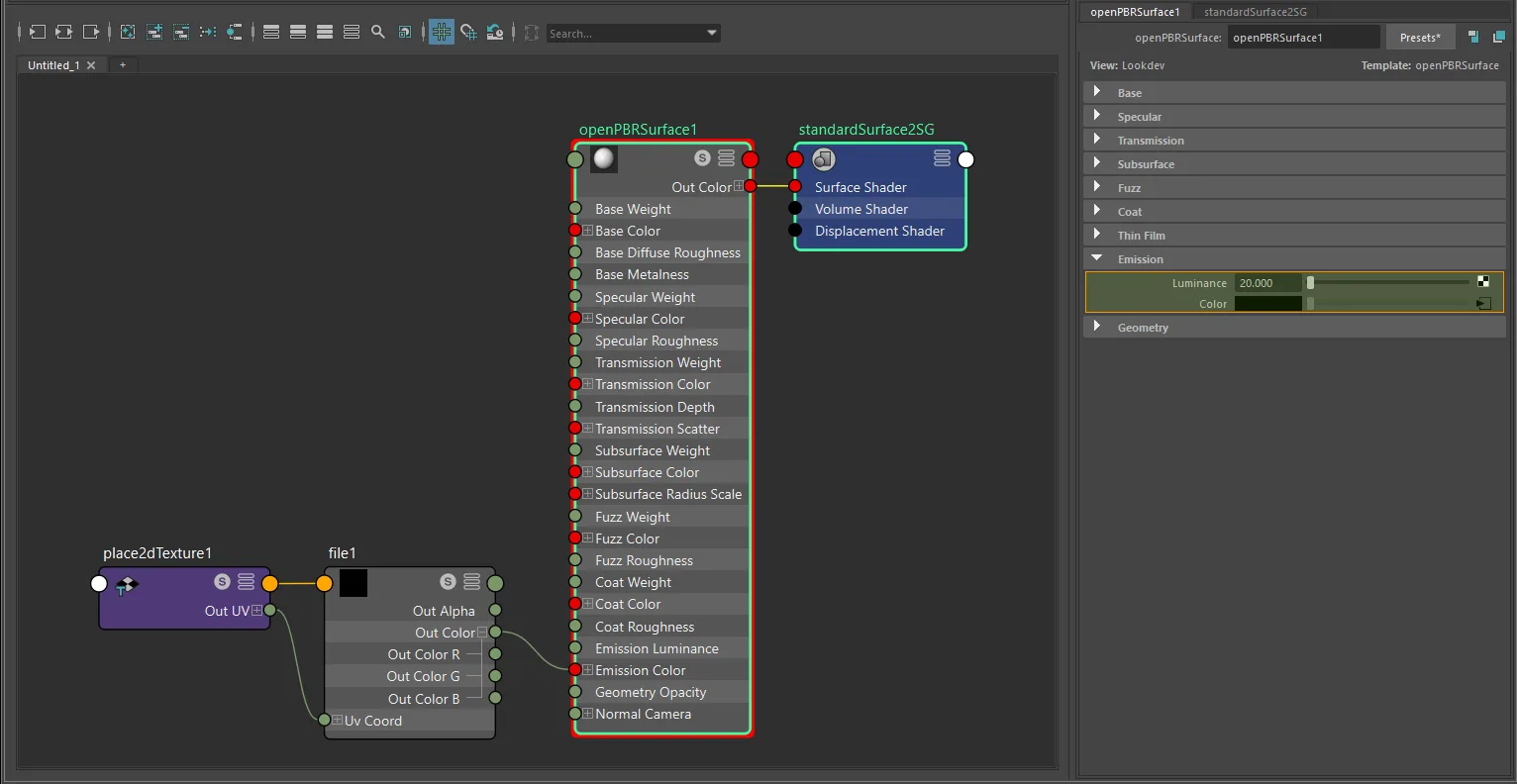
Task: Click the add selected nodes to graph icon
Action: click(154, 33)
